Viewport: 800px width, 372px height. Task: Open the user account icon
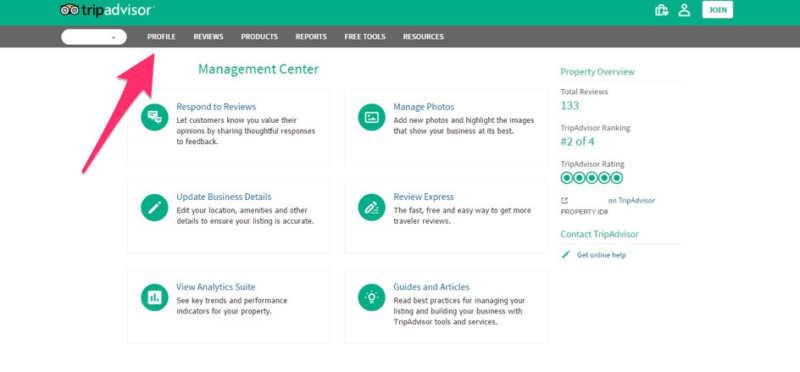click(x=684, y=10)
